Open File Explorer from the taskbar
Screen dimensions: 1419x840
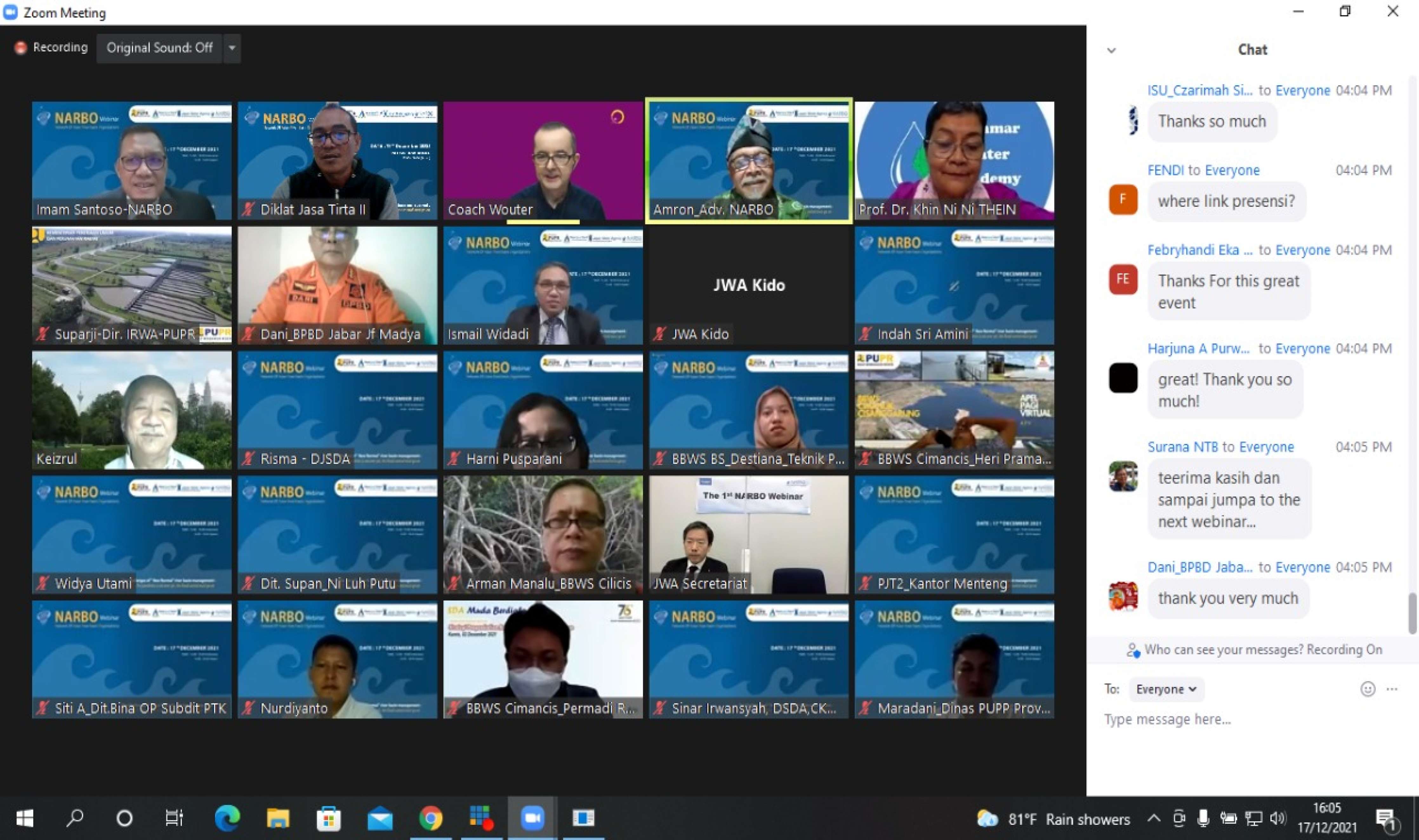click(278, 818)
